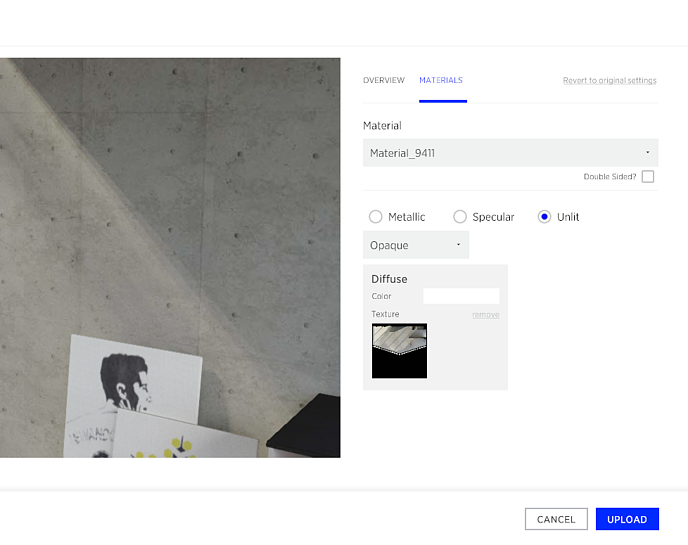
Task: Choose the Specular shading option
Action: point(460,217)
